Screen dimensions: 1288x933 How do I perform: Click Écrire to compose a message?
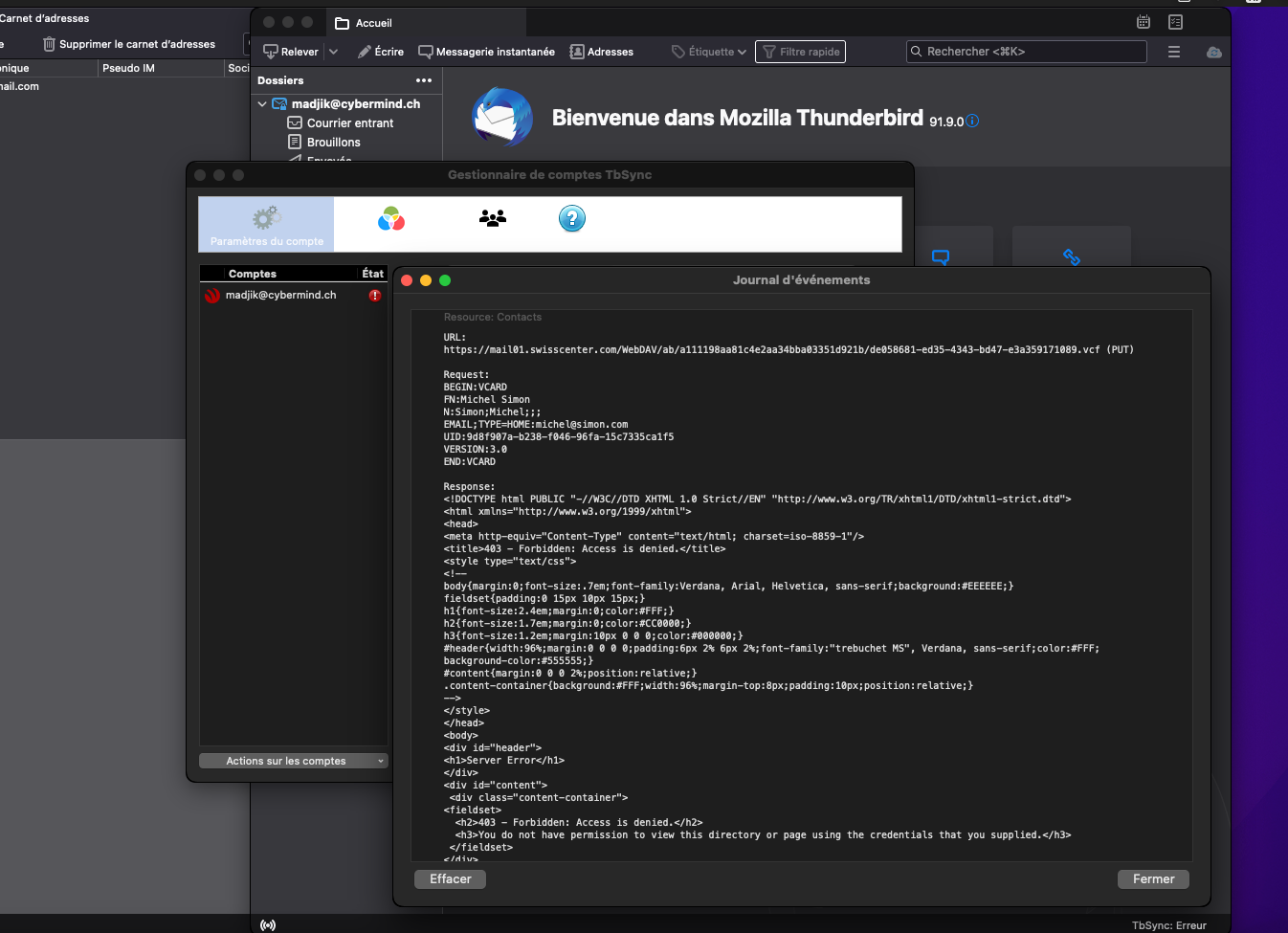click(x=381, y=52)
